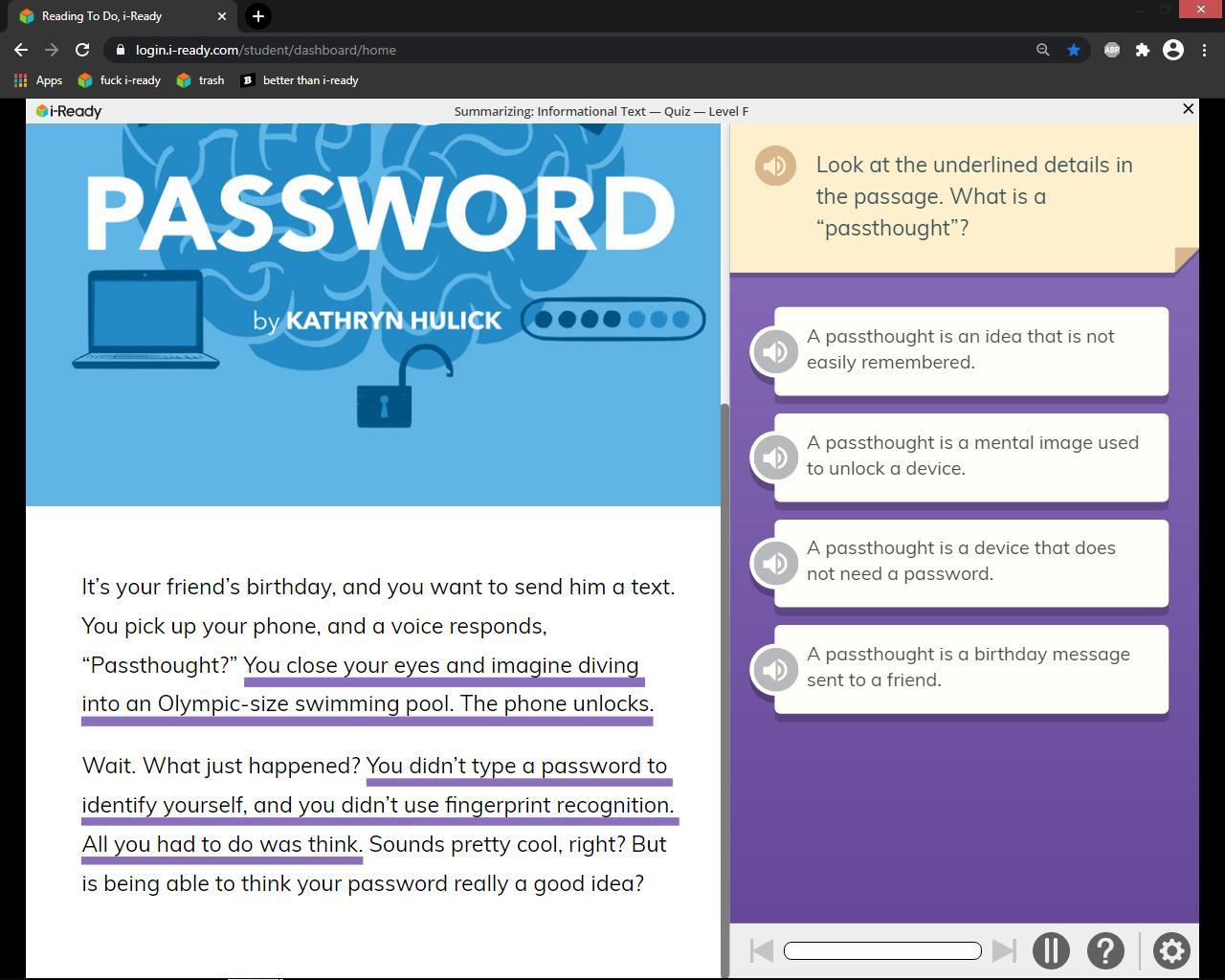Viewport: 1225px width, 980px height.
Task: Click the browser back arrow
Action: [21, 50]
